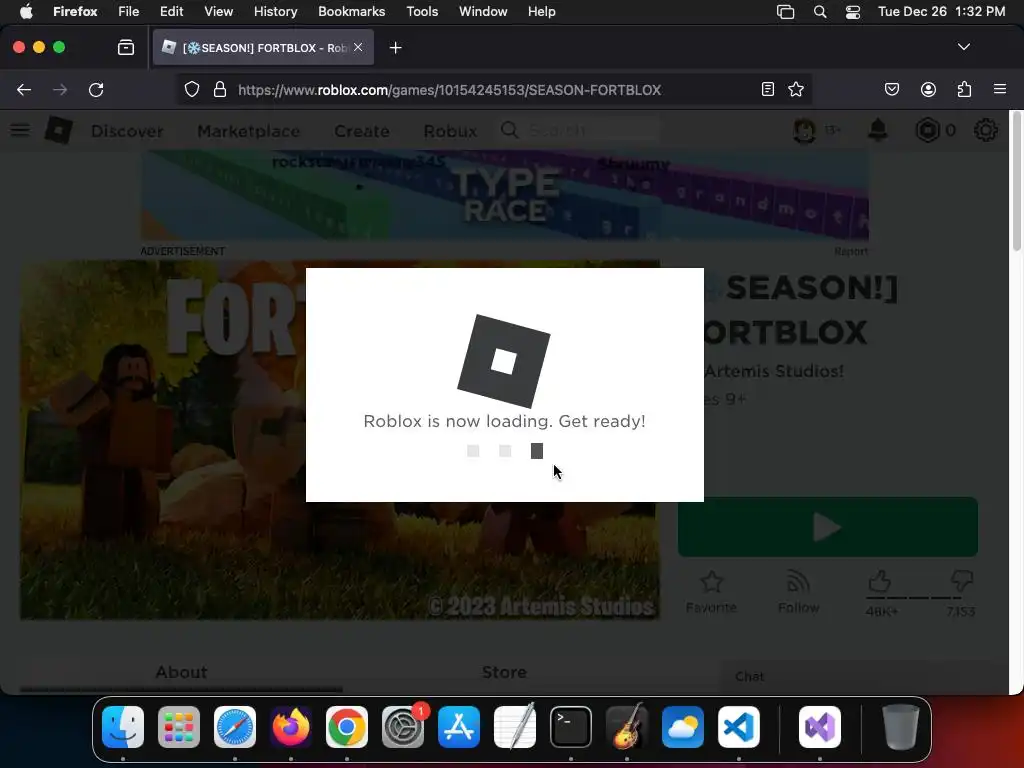1024x768 pixels.
Task: Follow the game with the feed icon
Action: click(x=798, y=591)
